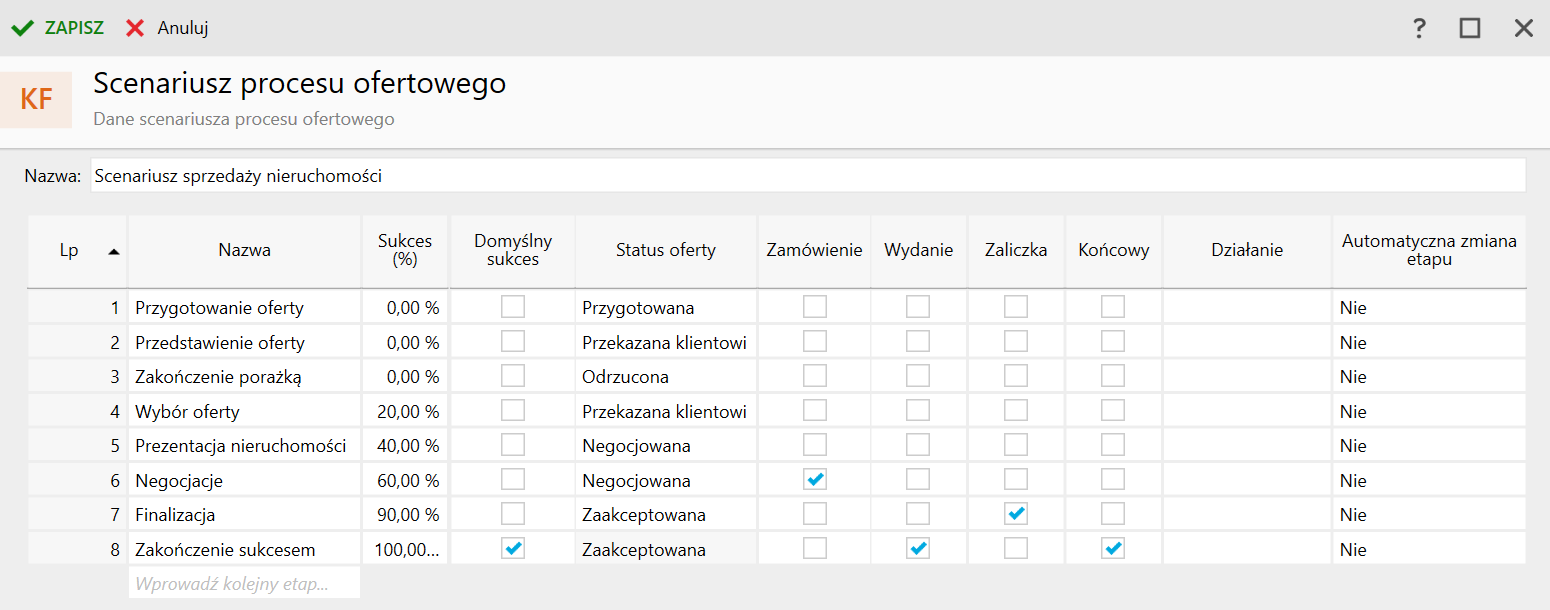Uncheck Zaliczka checkbox for Finalizacja row
The width and height of the screenshot is (1550, 610).
click(1016, 514)
